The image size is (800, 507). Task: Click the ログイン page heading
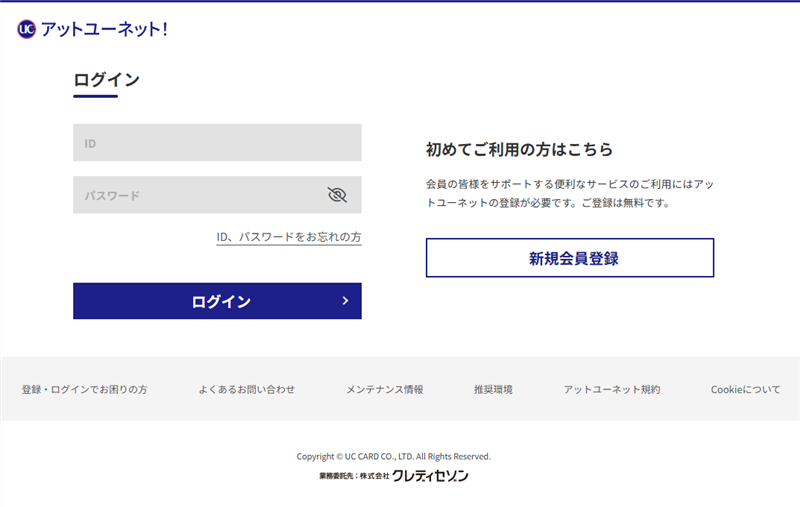[x=106, y=80]
